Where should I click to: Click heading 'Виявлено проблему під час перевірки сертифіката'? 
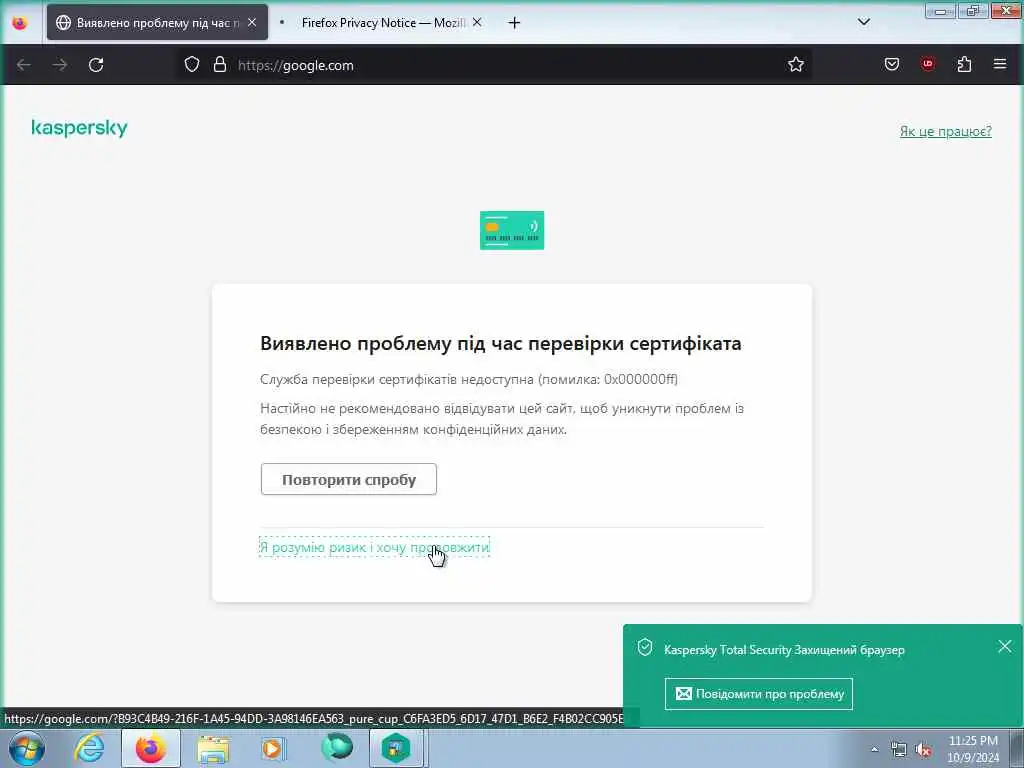pyautogui.click(x=501, y=344)
